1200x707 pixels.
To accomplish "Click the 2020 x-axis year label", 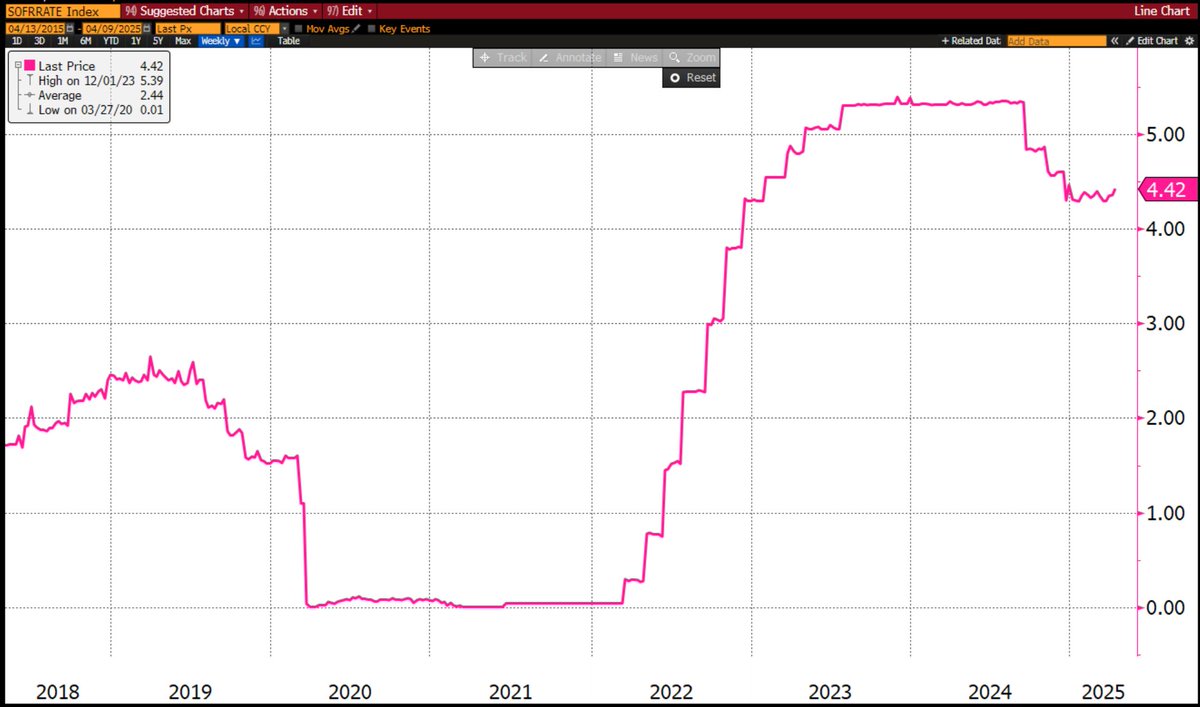I will 349,691.
